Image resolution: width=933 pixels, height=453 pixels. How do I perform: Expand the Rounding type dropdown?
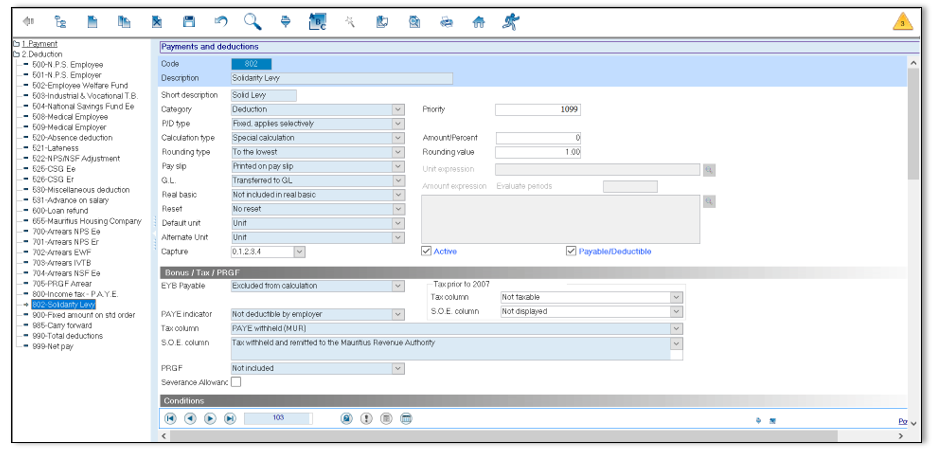pos(398,152)
